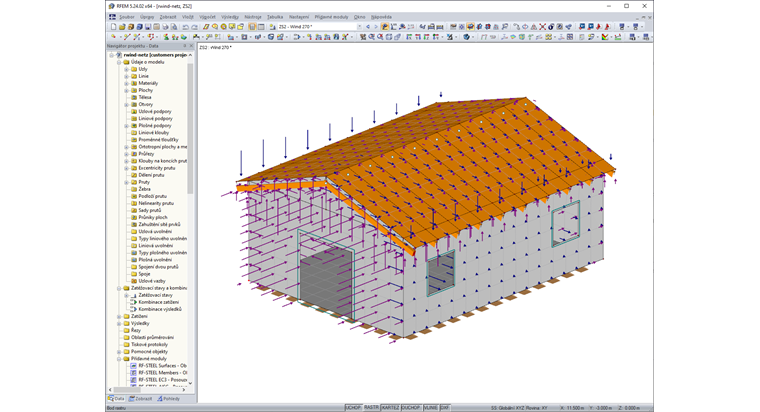Save the model with the floppy disk icon
Image resolution: width=760 pixels, height=412 pixels.
click(148, 27)
